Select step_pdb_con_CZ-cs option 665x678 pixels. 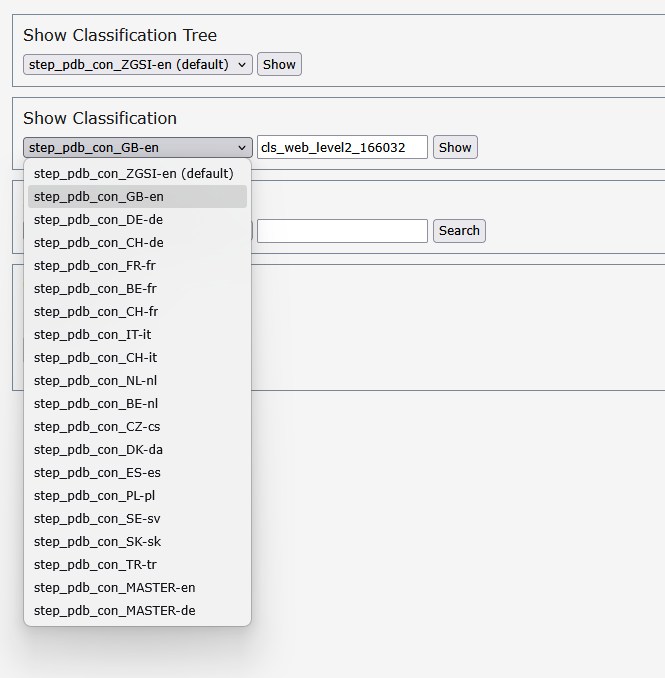(96, 426)
